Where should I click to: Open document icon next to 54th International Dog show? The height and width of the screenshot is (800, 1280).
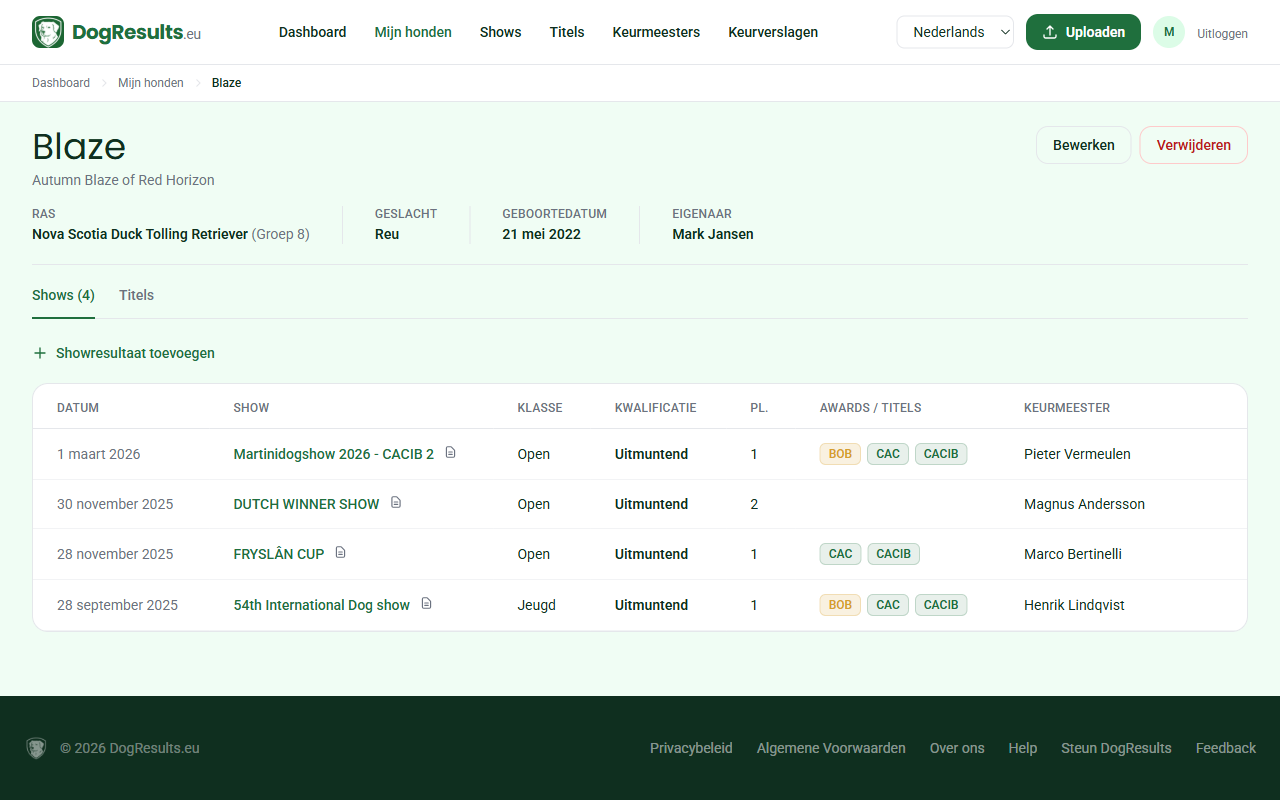pos(426,604)
